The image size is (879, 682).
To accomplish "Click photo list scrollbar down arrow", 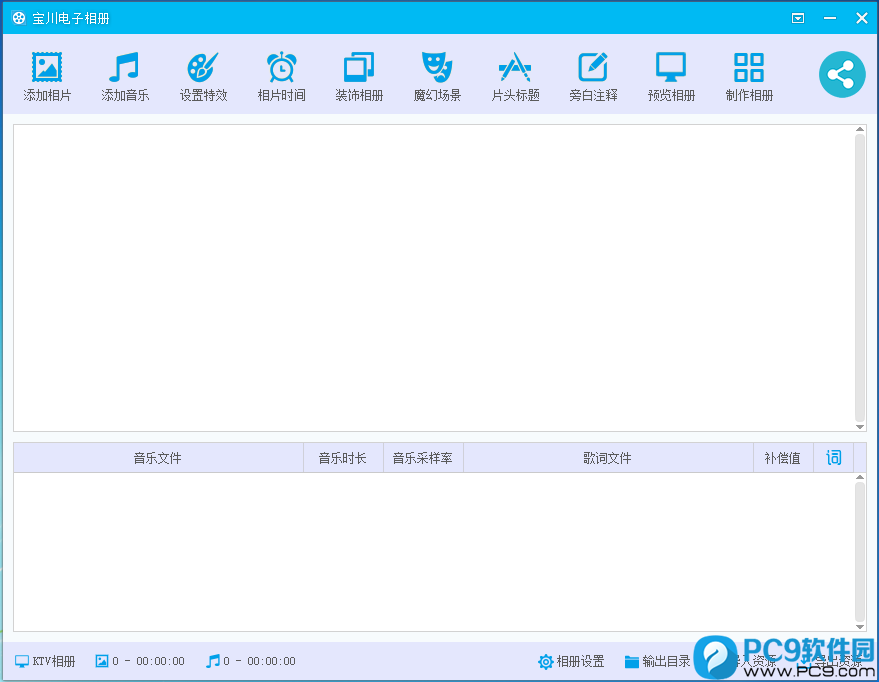I will point(860,426).
